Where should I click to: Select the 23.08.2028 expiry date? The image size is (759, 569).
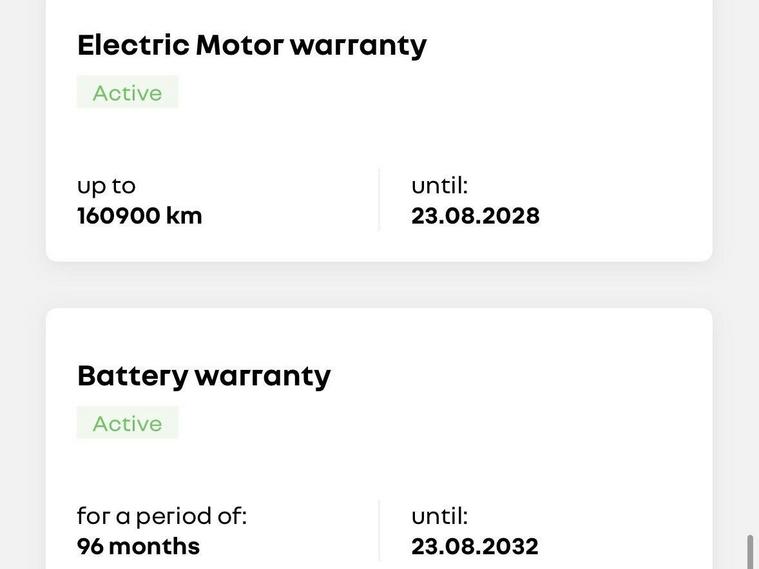[x=475, y=216]
